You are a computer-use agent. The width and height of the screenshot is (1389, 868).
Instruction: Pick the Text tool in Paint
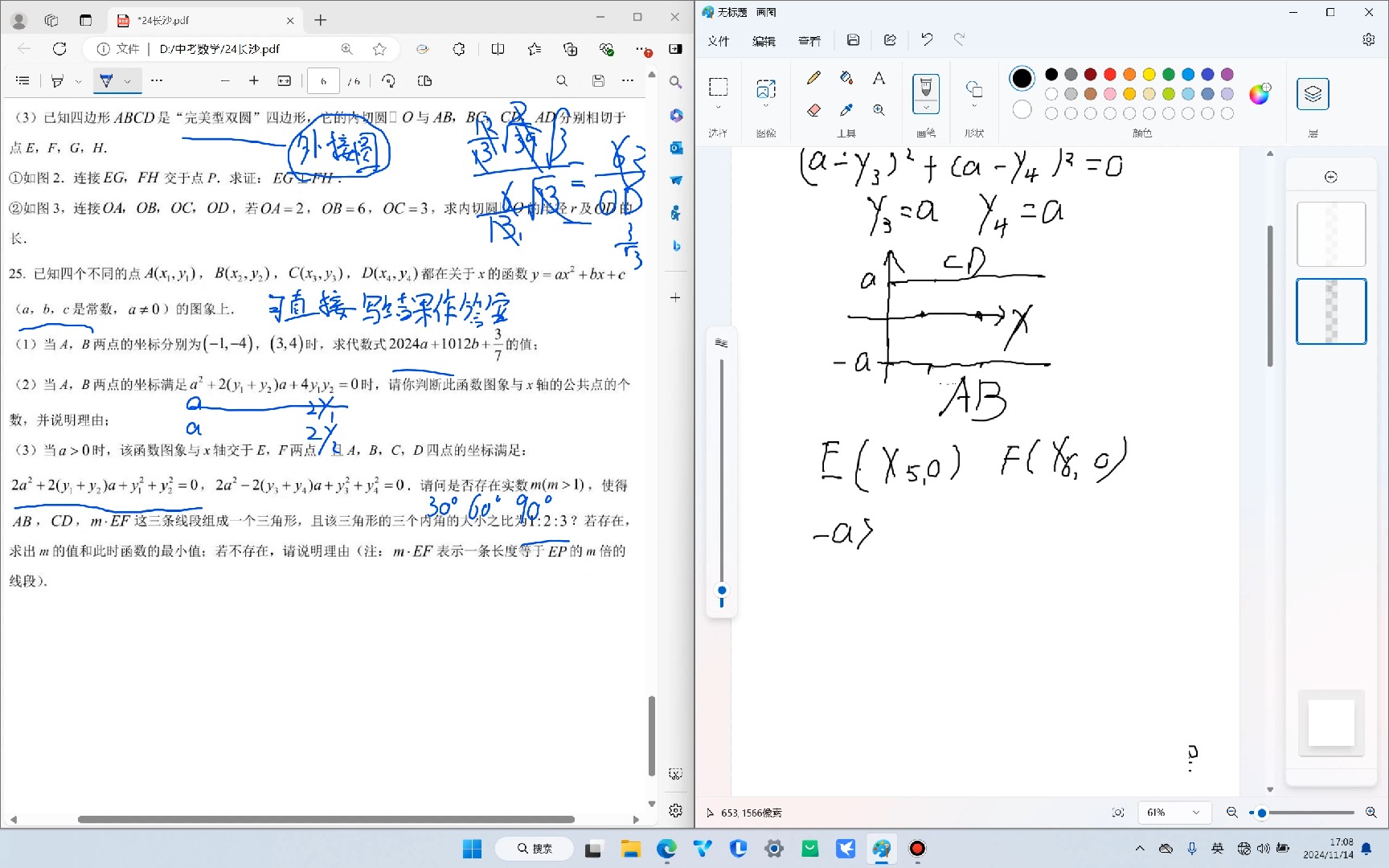click(x=879, y=78)
